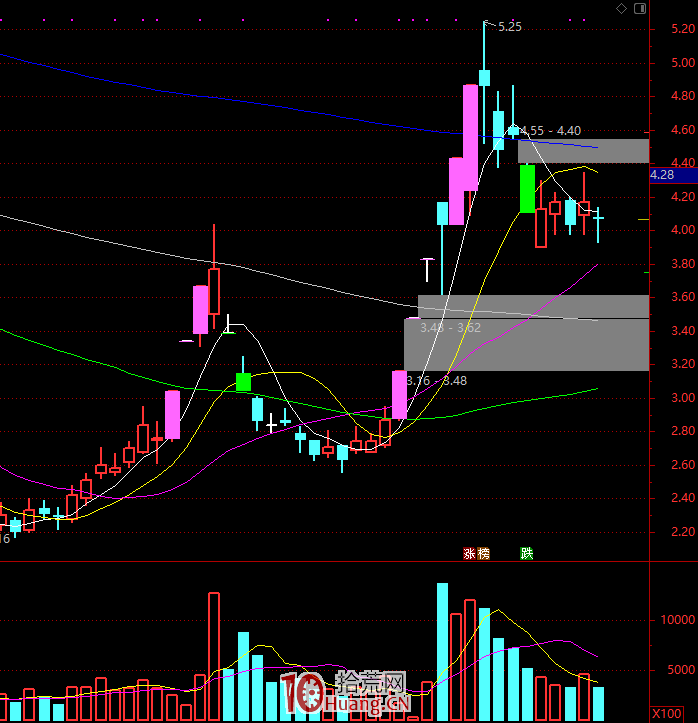Image resolution: width=698 pixels, height=723 pixels.
Task: Open the orange 榜 event marker
Action: pos(483,553)
